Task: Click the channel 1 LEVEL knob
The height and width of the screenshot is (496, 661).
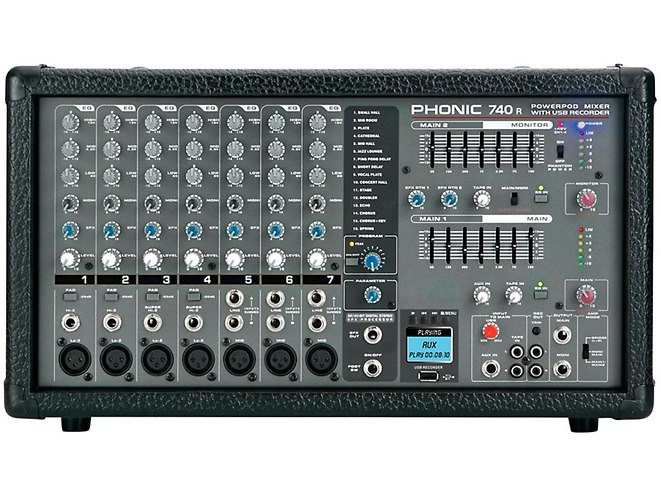Action: coord(69,258)
